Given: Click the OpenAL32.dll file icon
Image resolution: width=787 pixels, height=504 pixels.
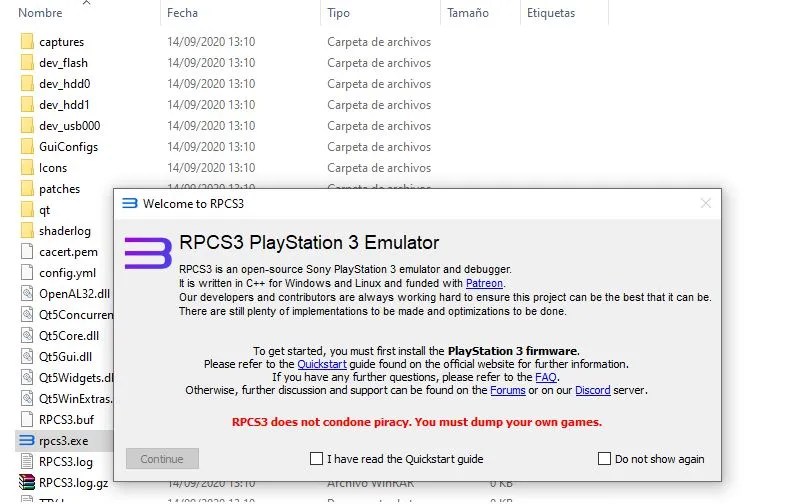Looking at the screenshot, I should click(27, 294).
